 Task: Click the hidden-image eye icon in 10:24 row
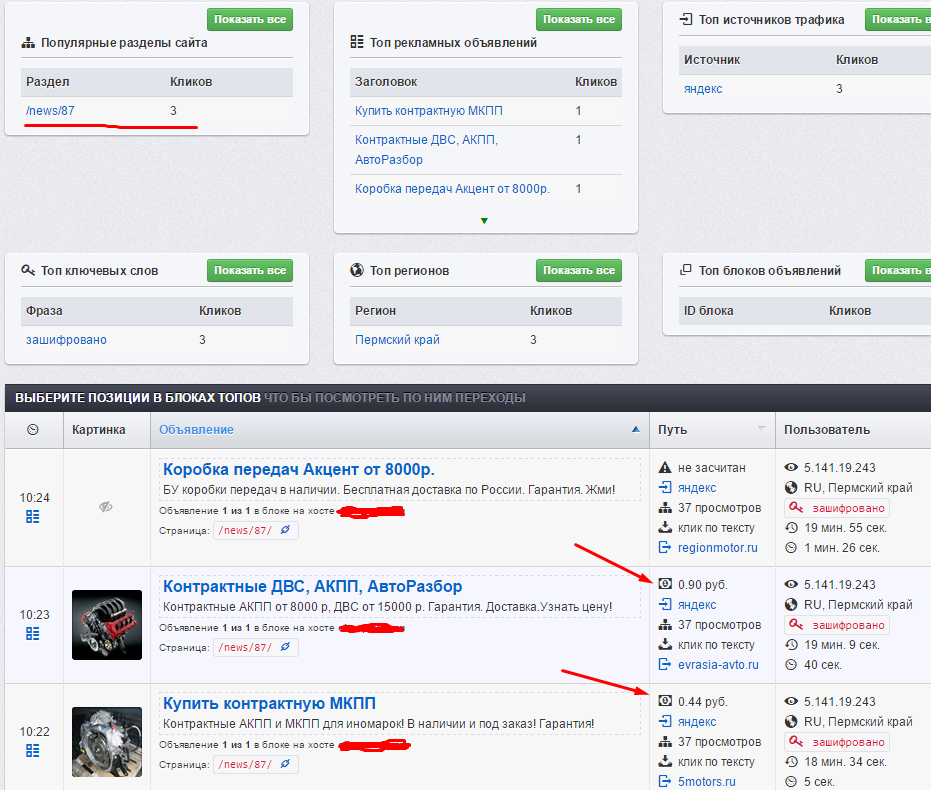pos(106,507)
